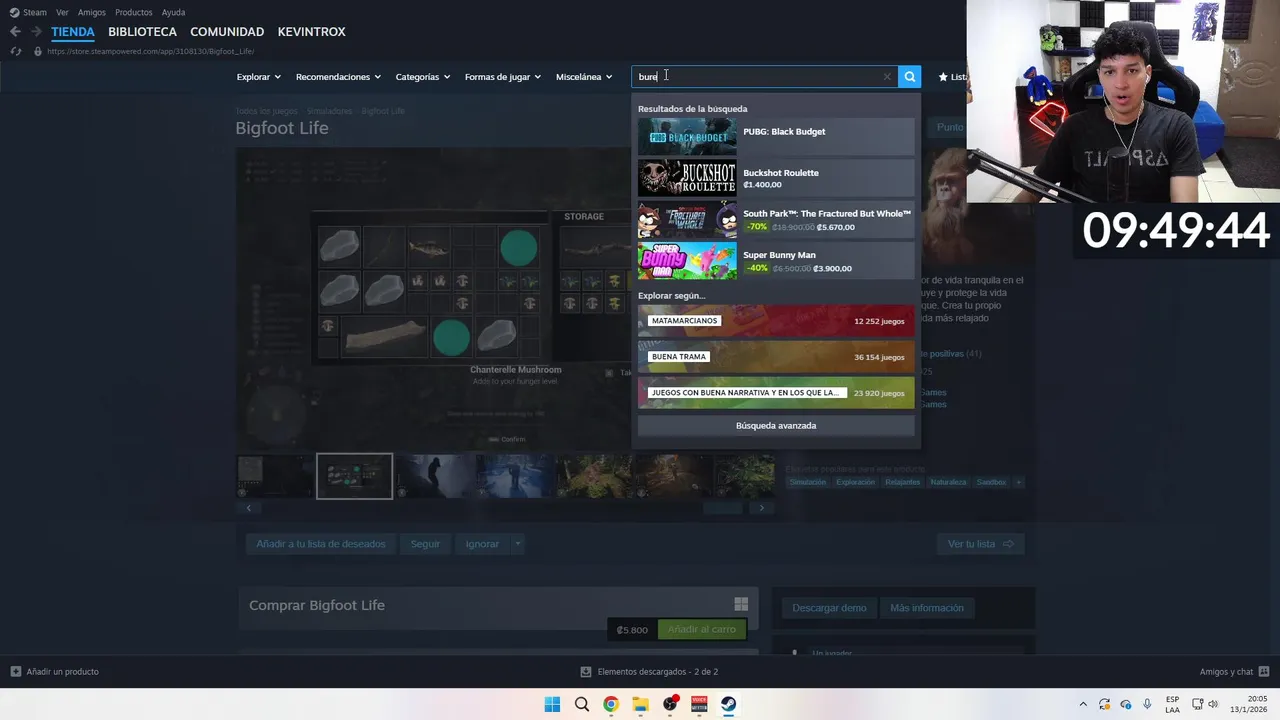Image resolution: width=1280 pixels, height=720 pixels.
Task: Click Añadir al carro button
Action: (701, 630)
